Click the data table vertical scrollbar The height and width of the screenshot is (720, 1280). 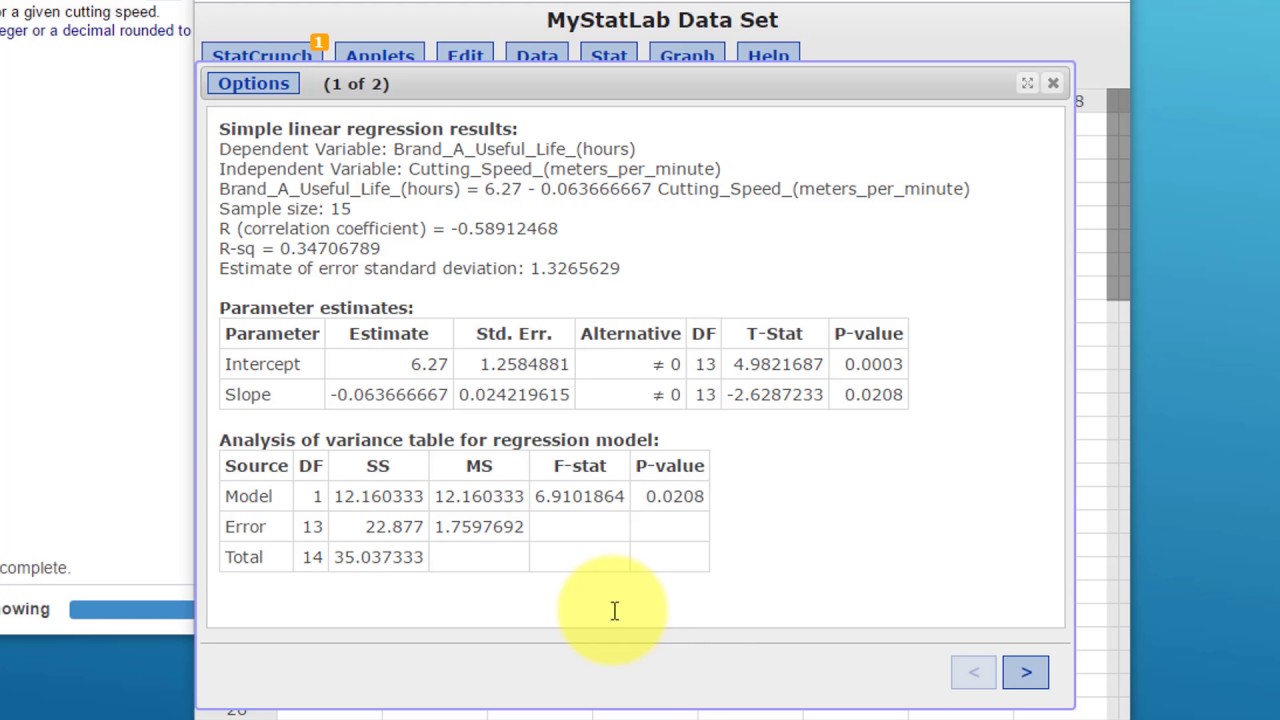[1118, 200]
